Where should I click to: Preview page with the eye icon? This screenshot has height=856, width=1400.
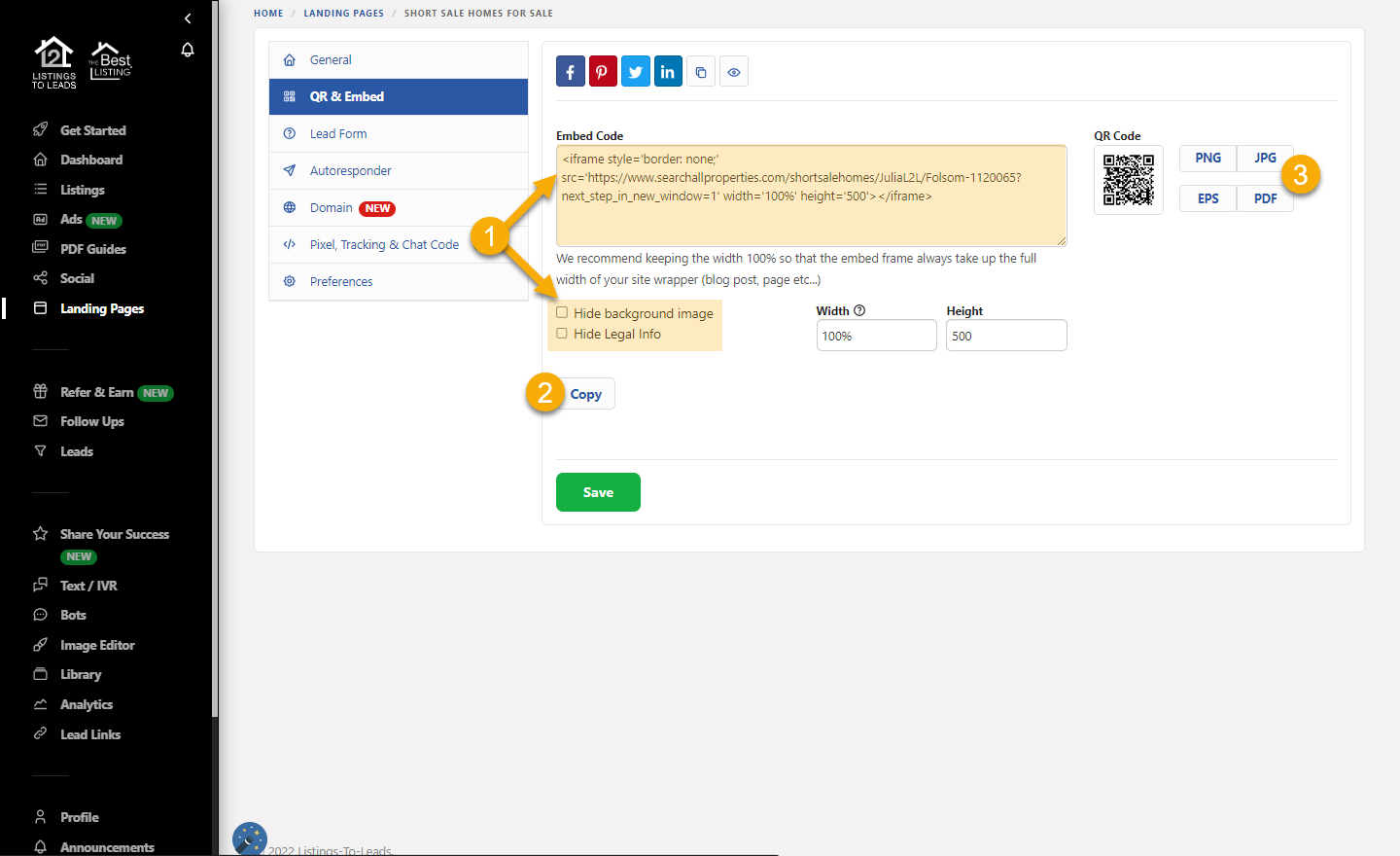[x=734, y=72]
